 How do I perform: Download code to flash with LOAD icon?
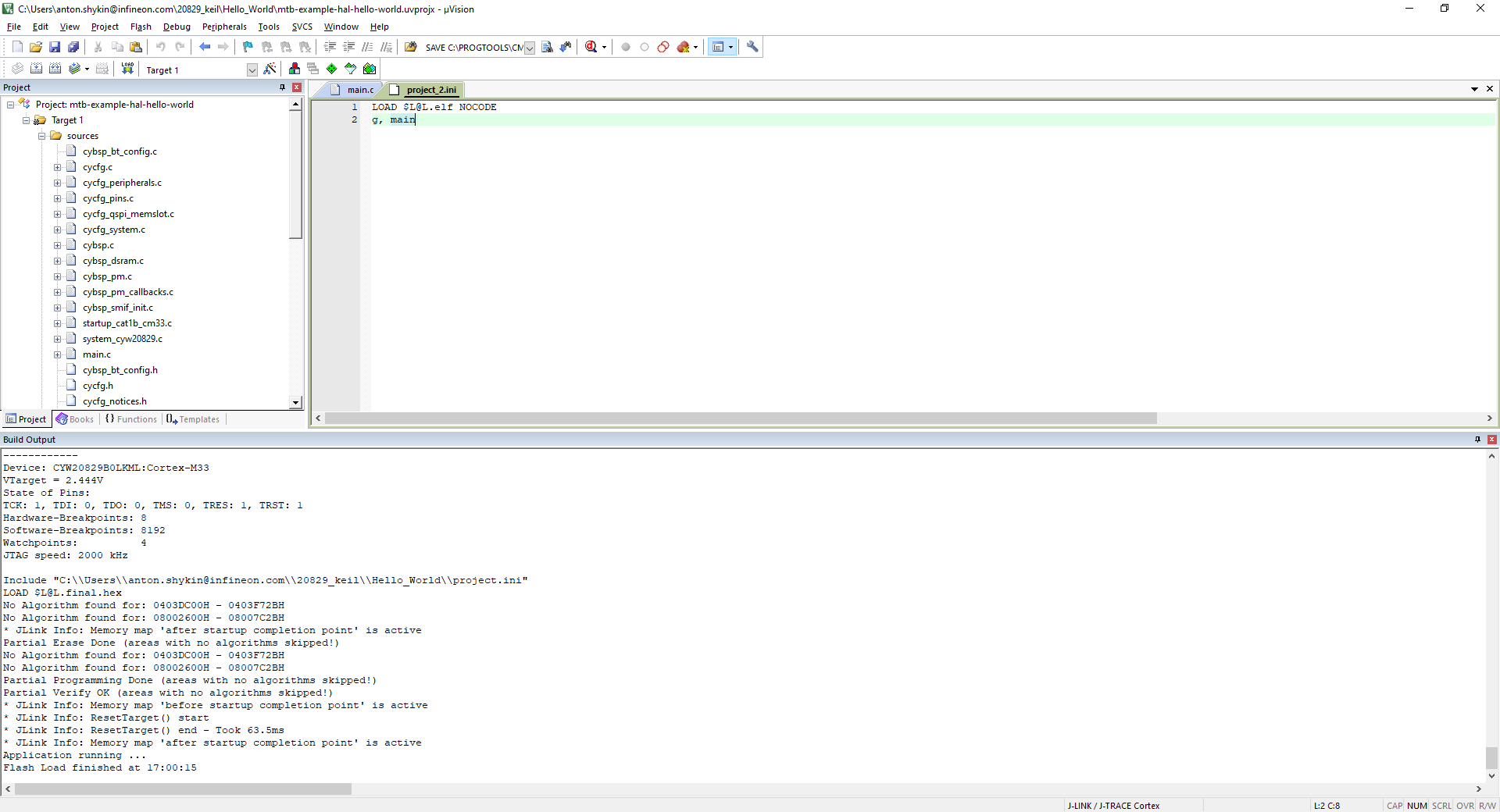click(x=127, y=69)
